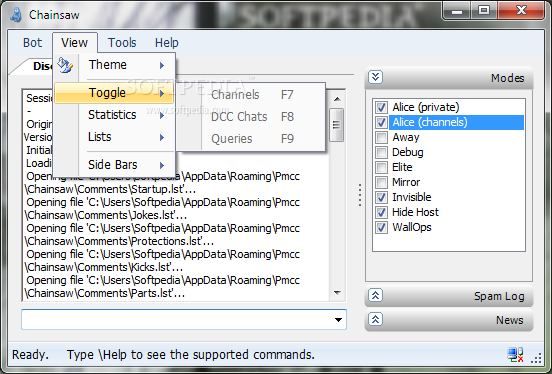Click the log scrollbar down arrow
This screenshot has height=374, width=552.
[x=337, y=293]
